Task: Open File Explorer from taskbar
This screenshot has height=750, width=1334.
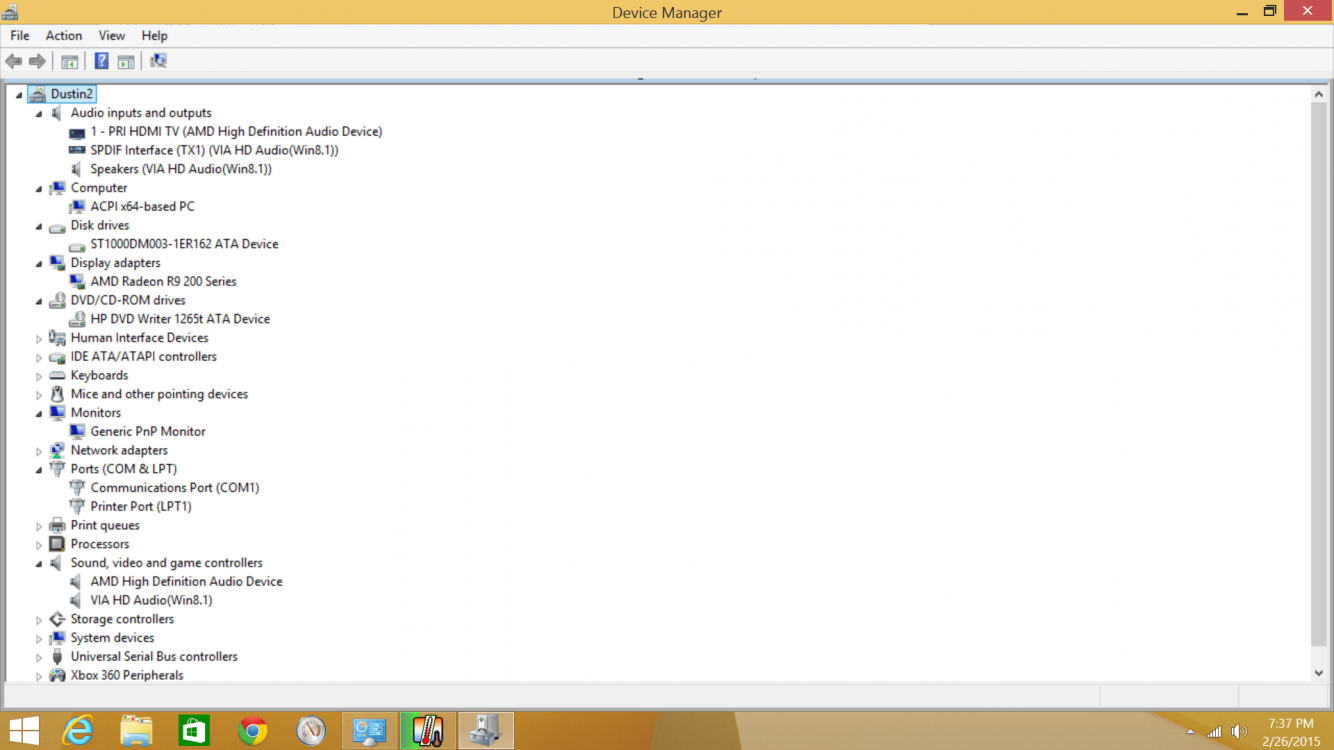Action: (x=136, y=731)
